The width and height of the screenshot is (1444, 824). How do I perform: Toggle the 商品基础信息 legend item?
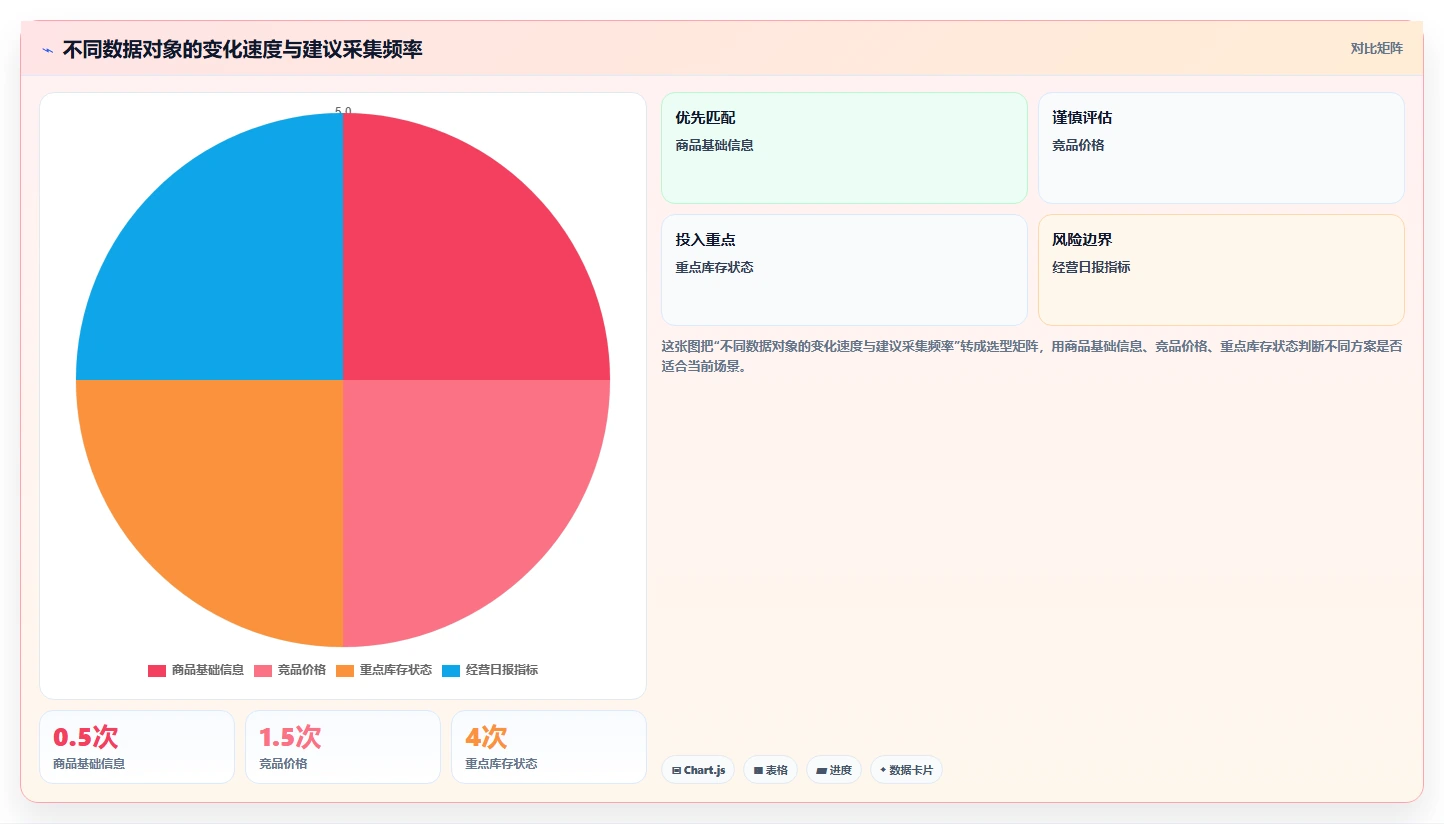click(x=196, y=670)
